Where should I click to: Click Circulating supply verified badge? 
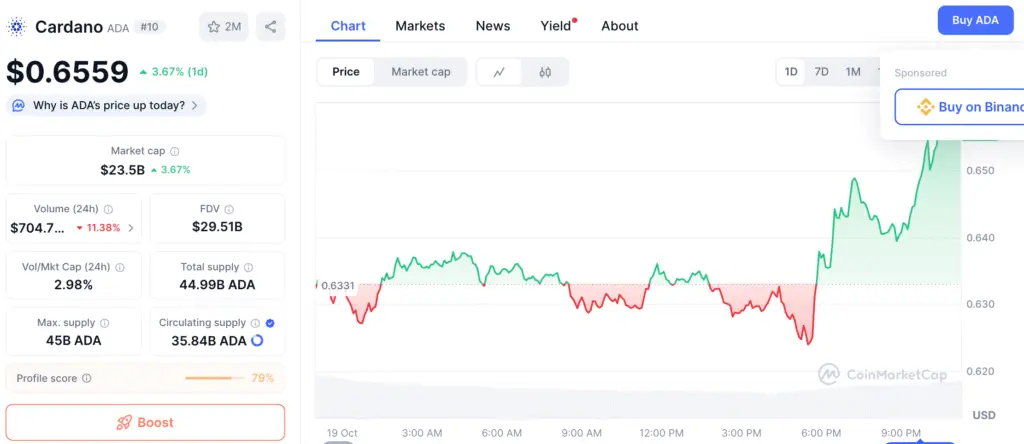272,323
